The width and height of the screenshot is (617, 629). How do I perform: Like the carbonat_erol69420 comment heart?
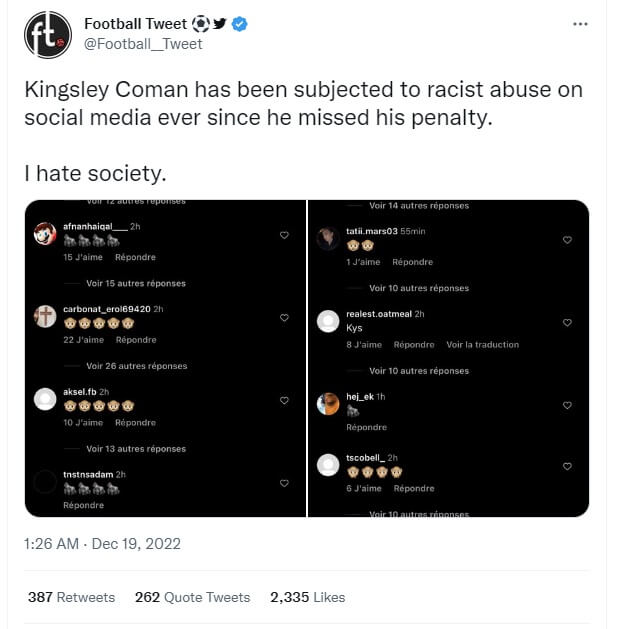coord(284,318)
